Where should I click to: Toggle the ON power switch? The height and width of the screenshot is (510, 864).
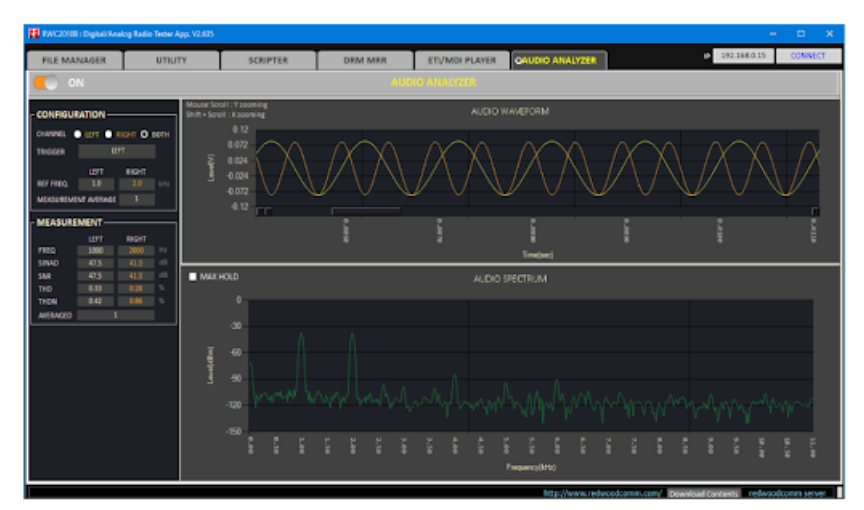point(46,83)
